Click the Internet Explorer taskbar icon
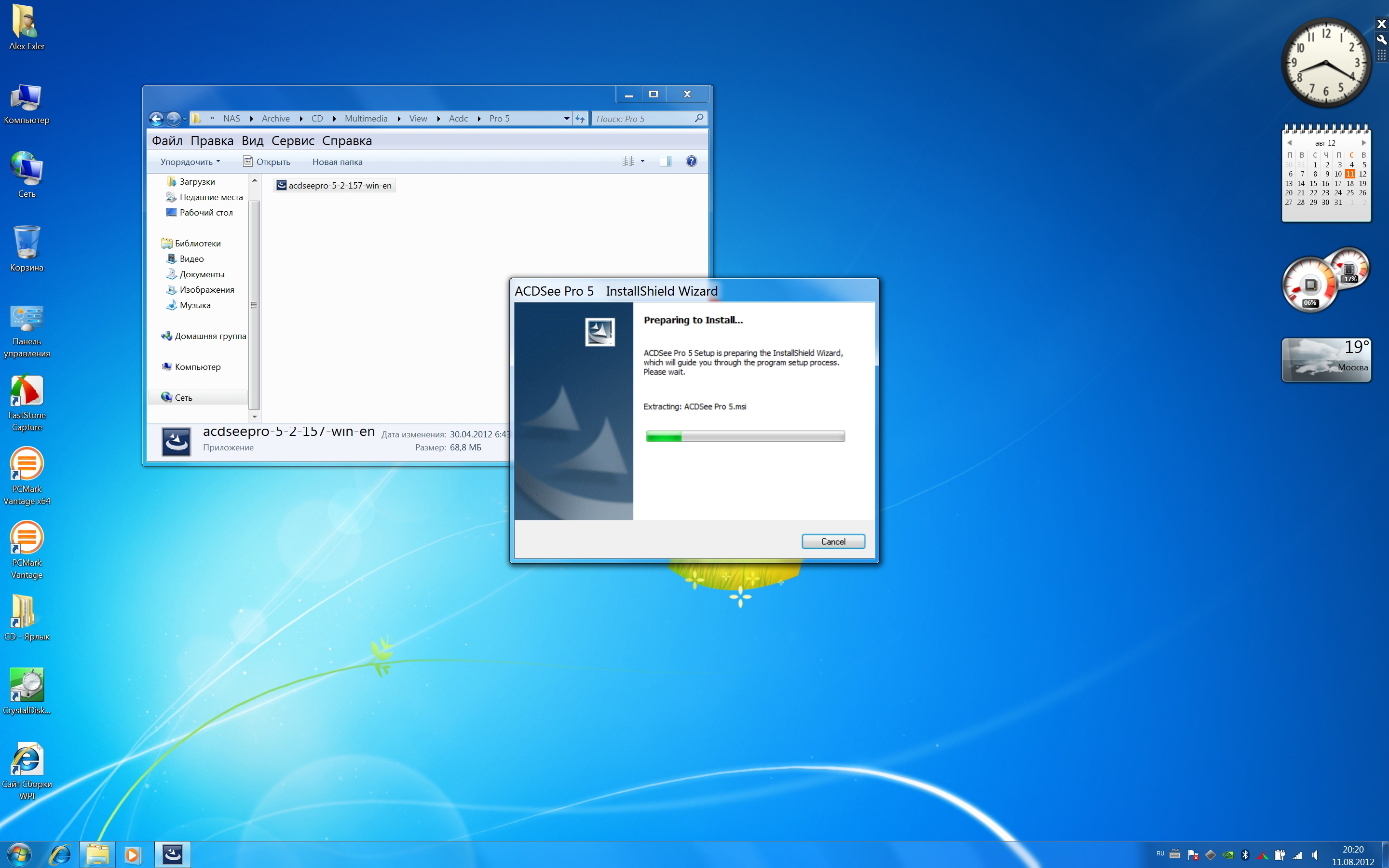This screenshot has height=868, width=1389. [60, 855]
